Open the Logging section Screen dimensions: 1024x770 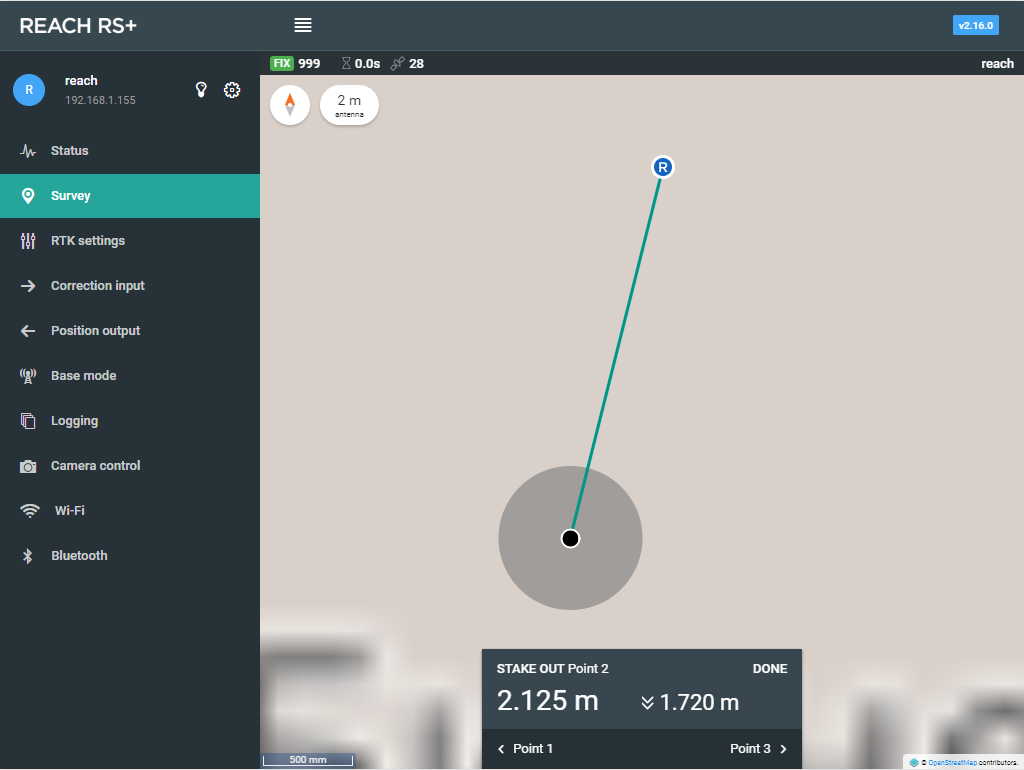click(x=130, y=421)
